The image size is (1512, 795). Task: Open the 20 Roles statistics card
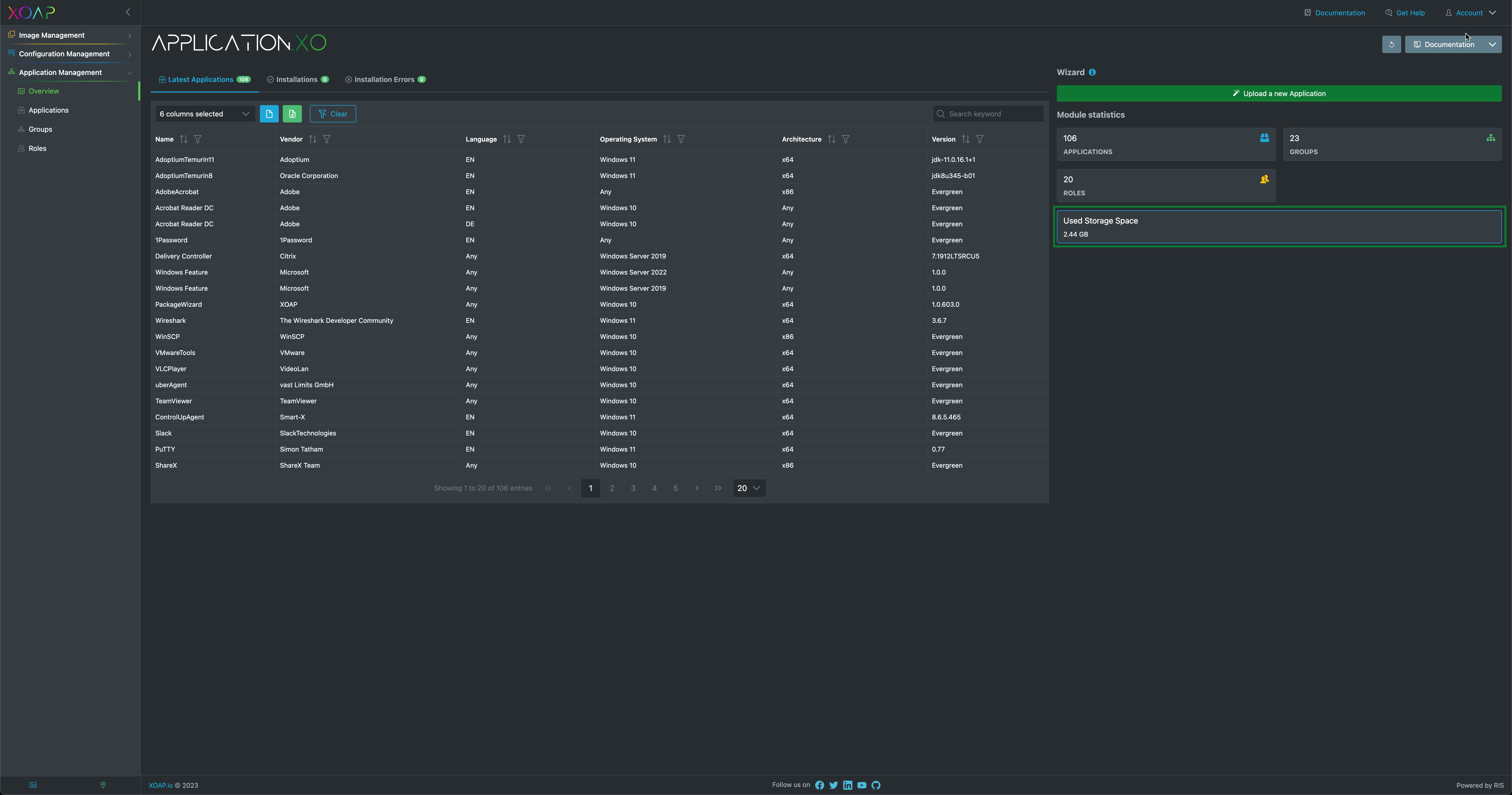(x=1166, y=186)
